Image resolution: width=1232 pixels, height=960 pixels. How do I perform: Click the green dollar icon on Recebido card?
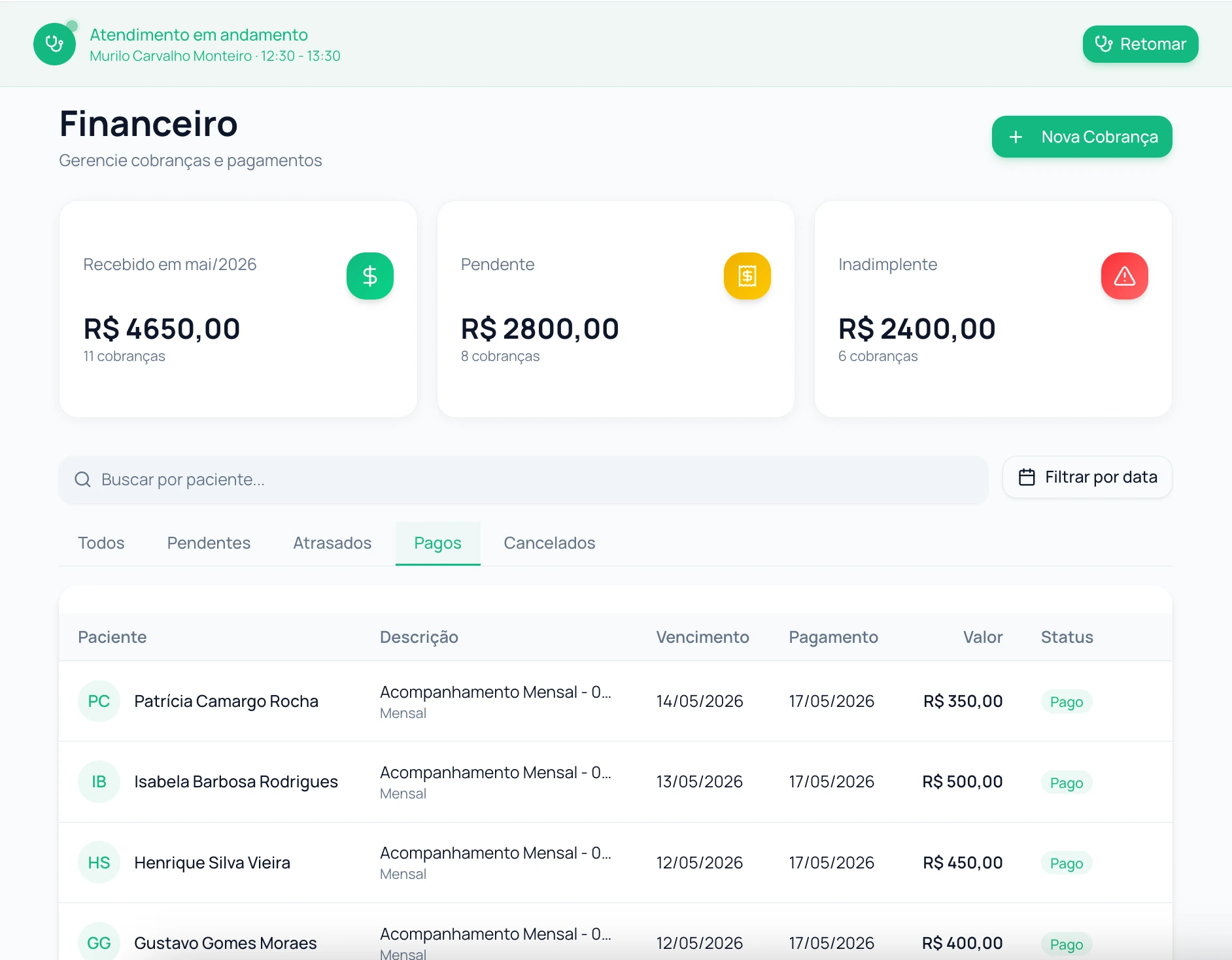369,276
